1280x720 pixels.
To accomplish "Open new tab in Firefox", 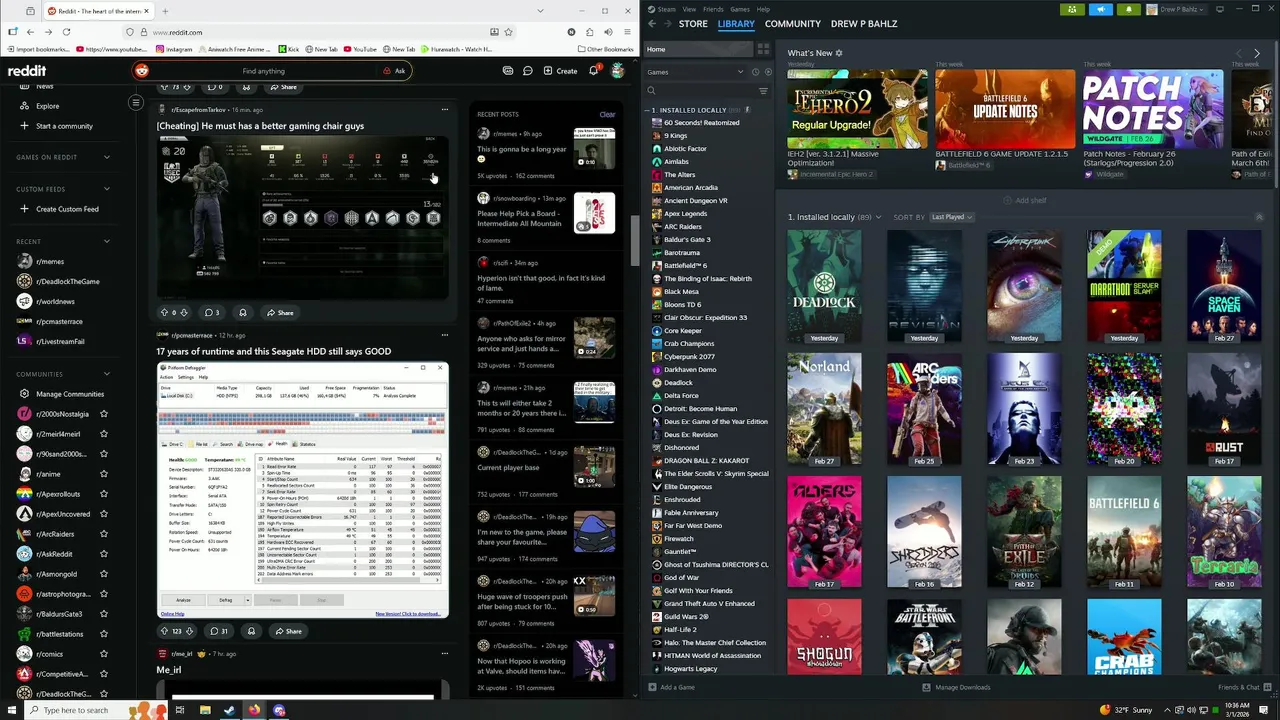I will (x=165, y=11).
